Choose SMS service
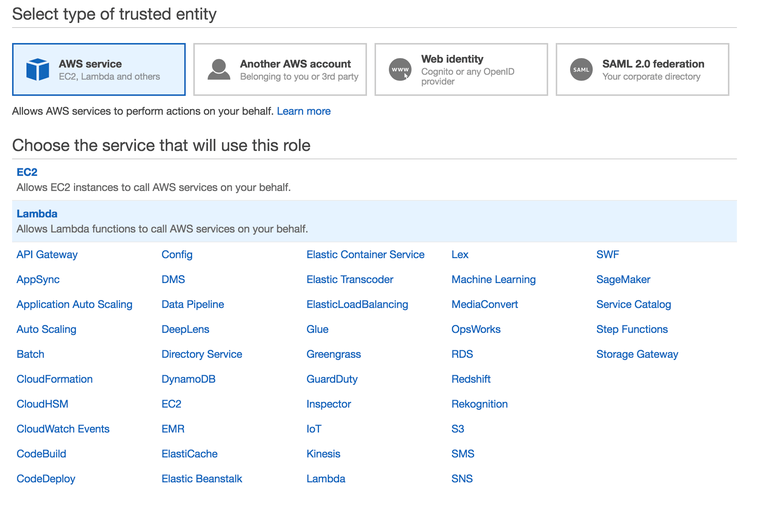This screenshot has height=505, width=780. (463, 453)
